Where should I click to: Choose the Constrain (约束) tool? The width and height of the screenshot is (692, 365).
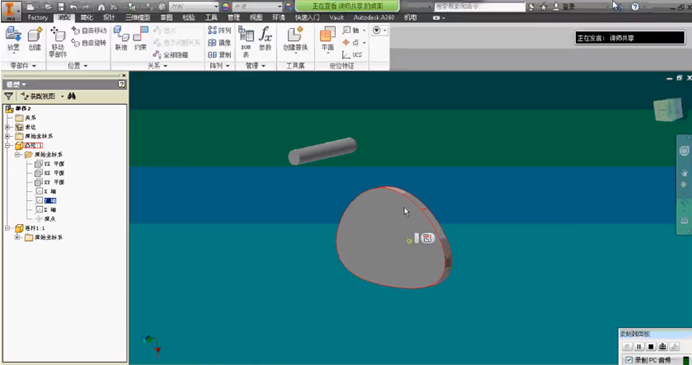coord(140,38)
